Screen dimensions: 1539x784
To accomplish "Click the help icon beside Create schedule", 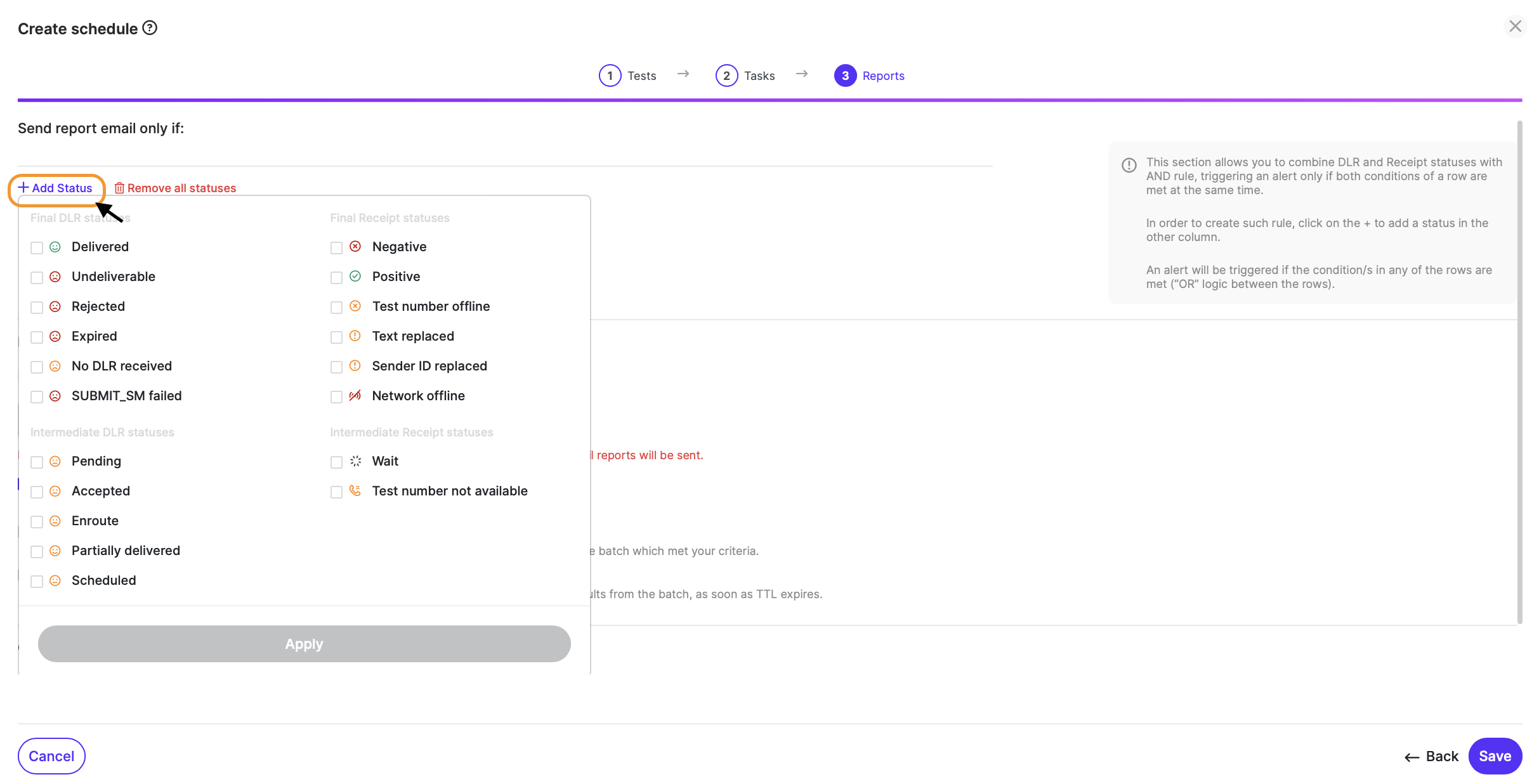I will (150, 28).
